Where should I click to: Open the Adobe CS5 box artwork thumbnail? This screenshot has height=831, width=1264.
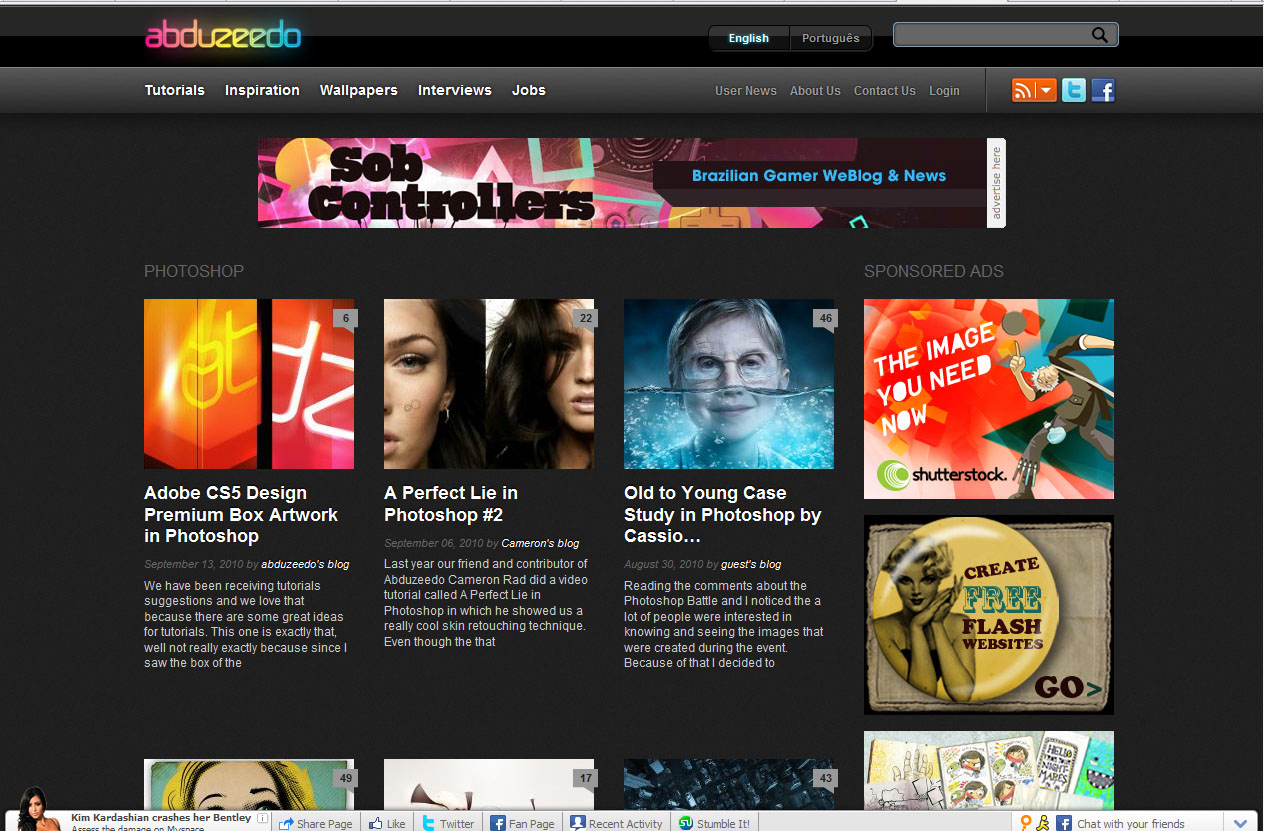[249, 384]
